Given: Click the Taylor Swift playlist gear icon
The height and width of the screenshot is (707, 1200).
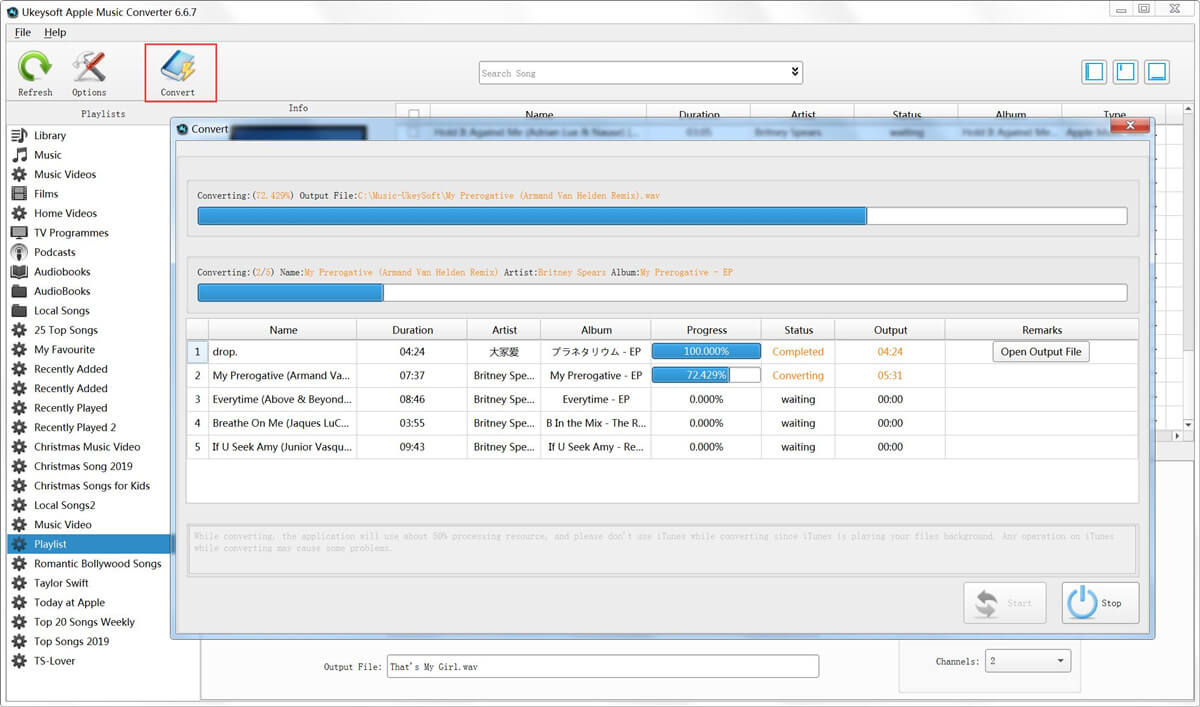Looking at the screenshot, I should (x=19, y=583).
